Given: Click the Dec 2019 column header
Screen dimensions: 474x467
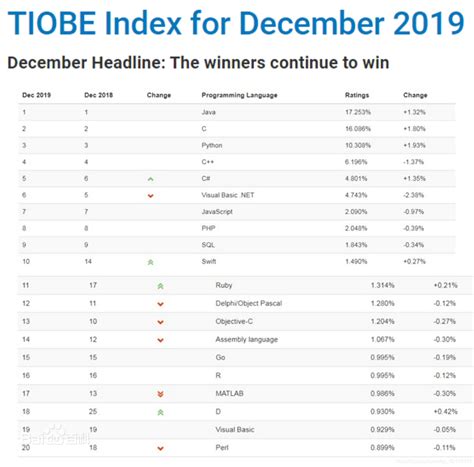Looking at the screenshot, I should [36, 95].
